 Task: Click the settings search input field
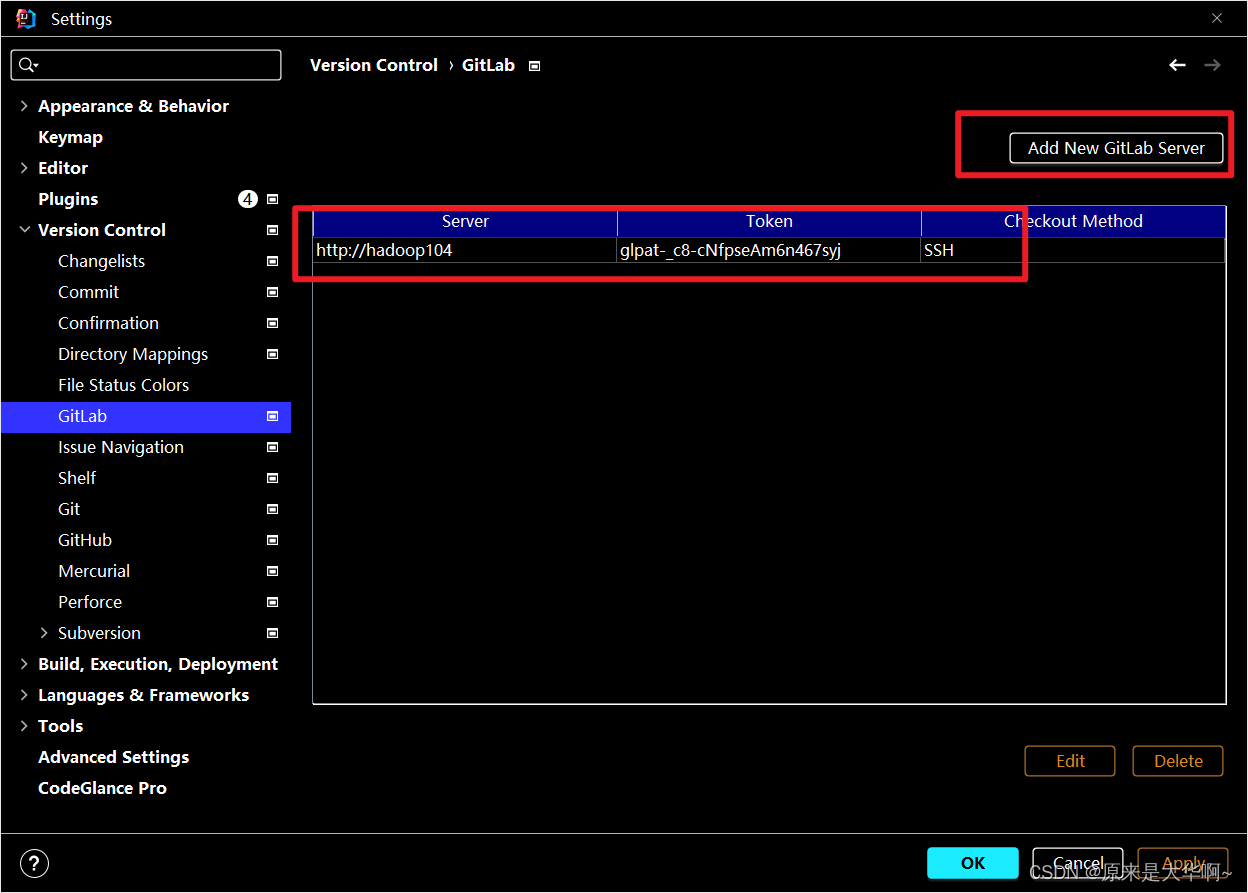[146, 64]
